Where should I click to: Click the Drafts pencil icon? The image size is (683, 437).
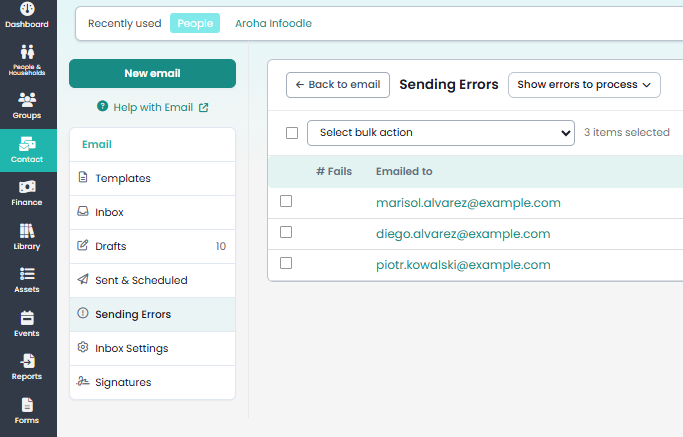[x=83, y=245]
